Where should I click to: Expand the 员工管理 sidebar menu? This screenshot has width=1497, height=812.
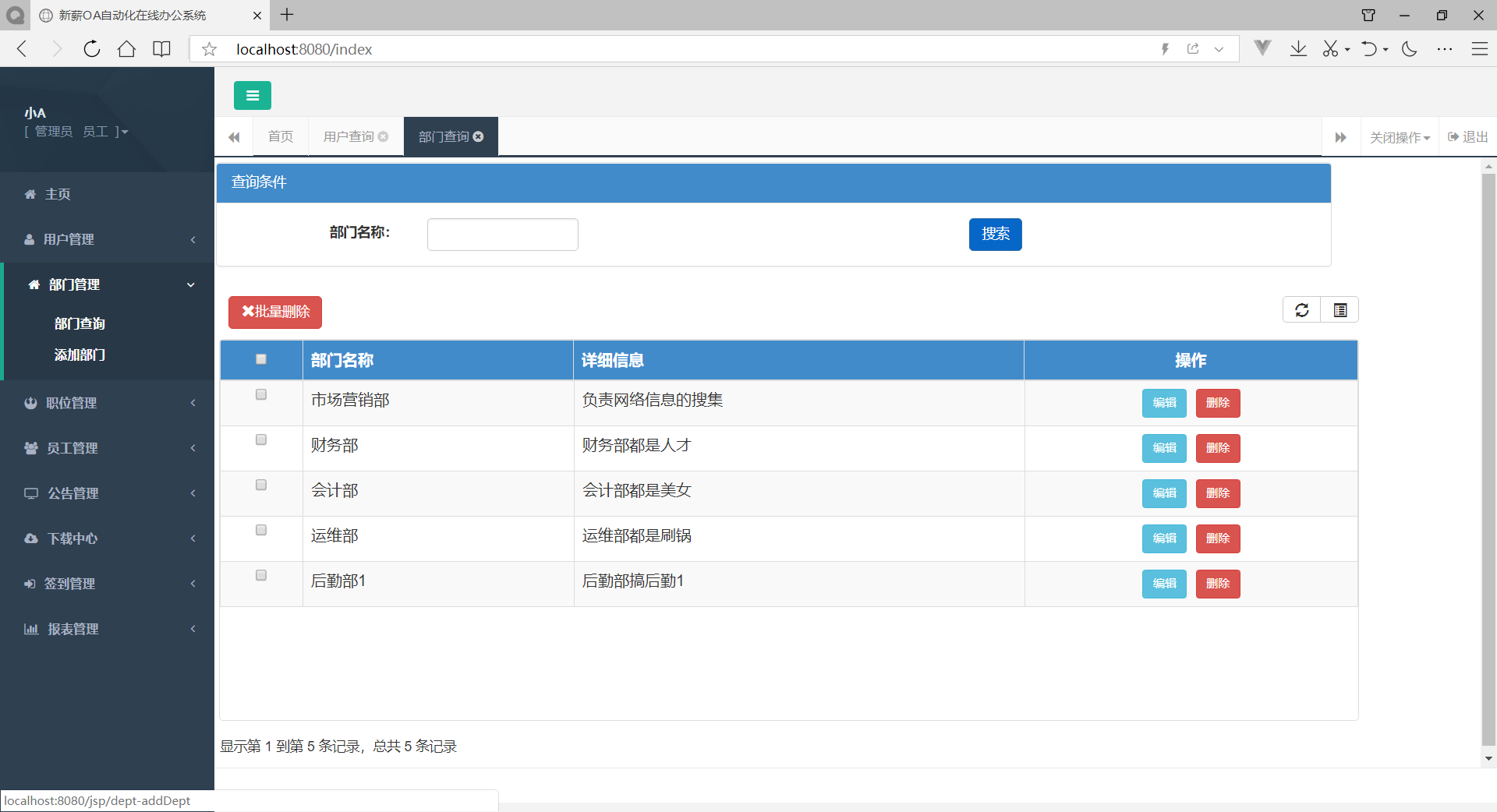pos(108,448)
